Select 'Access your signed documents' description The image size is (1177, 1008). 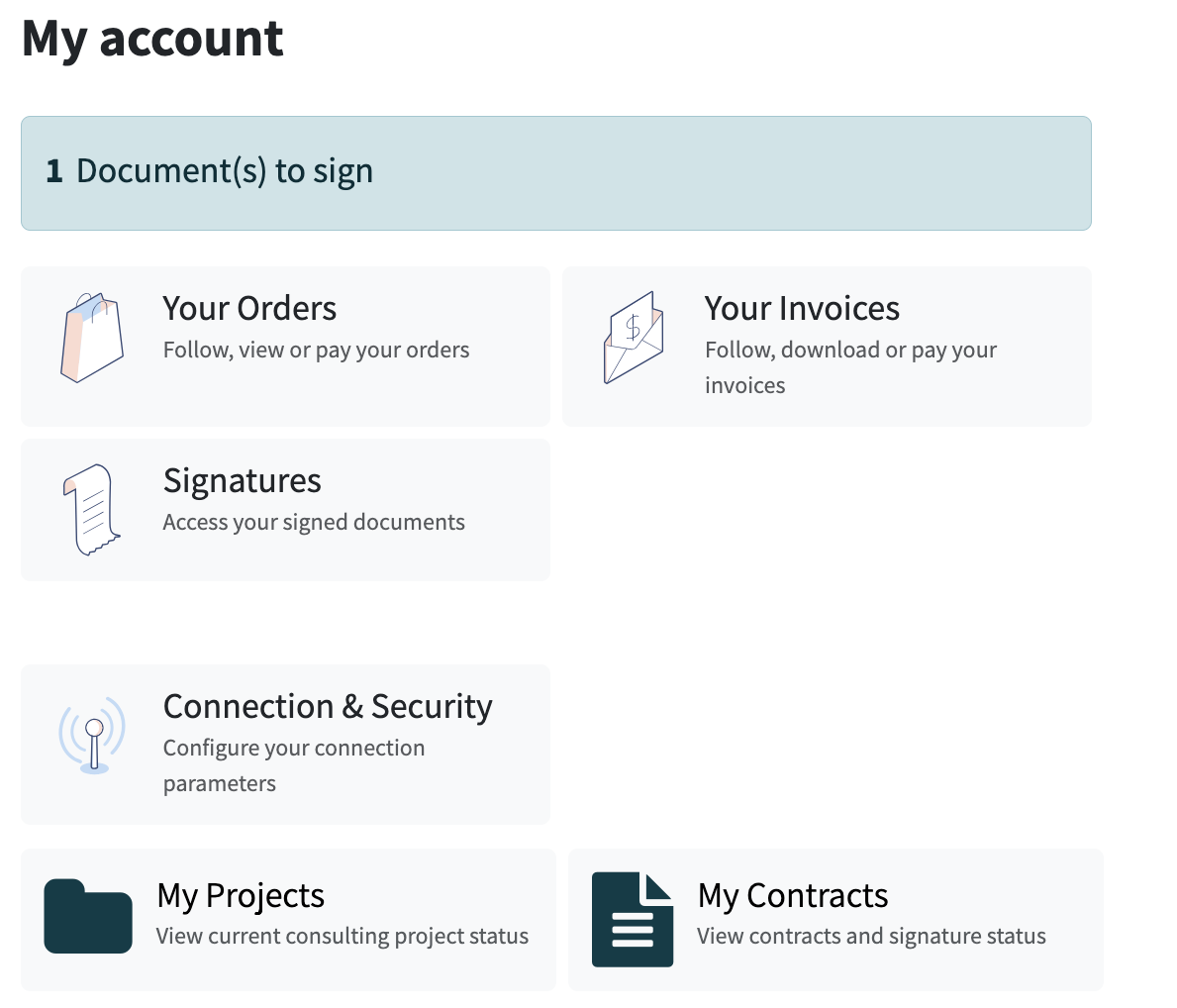point(314,523)
